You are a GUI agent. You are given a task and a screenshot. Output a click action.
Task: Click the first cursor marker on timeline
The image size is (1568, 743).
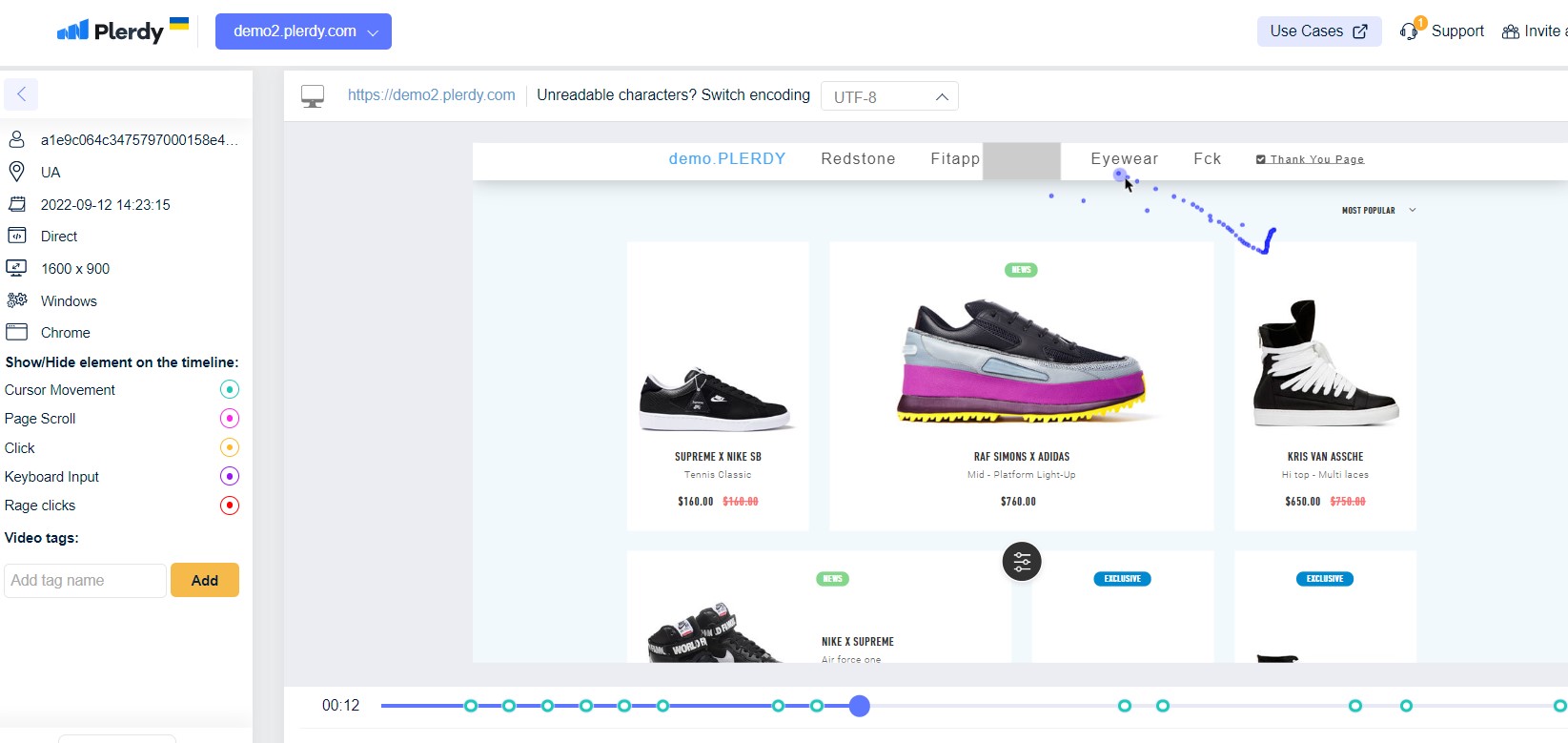click(471, 706)
